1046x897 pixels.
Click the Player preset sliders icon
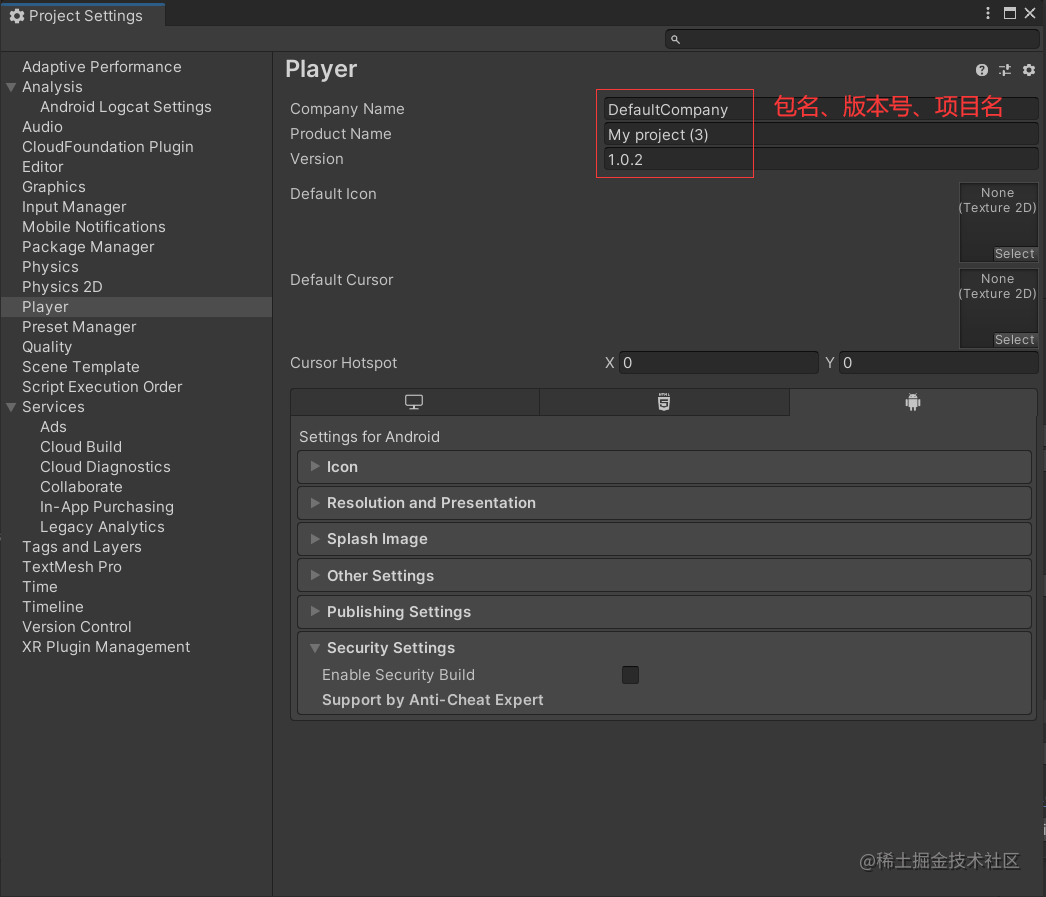1005,70
